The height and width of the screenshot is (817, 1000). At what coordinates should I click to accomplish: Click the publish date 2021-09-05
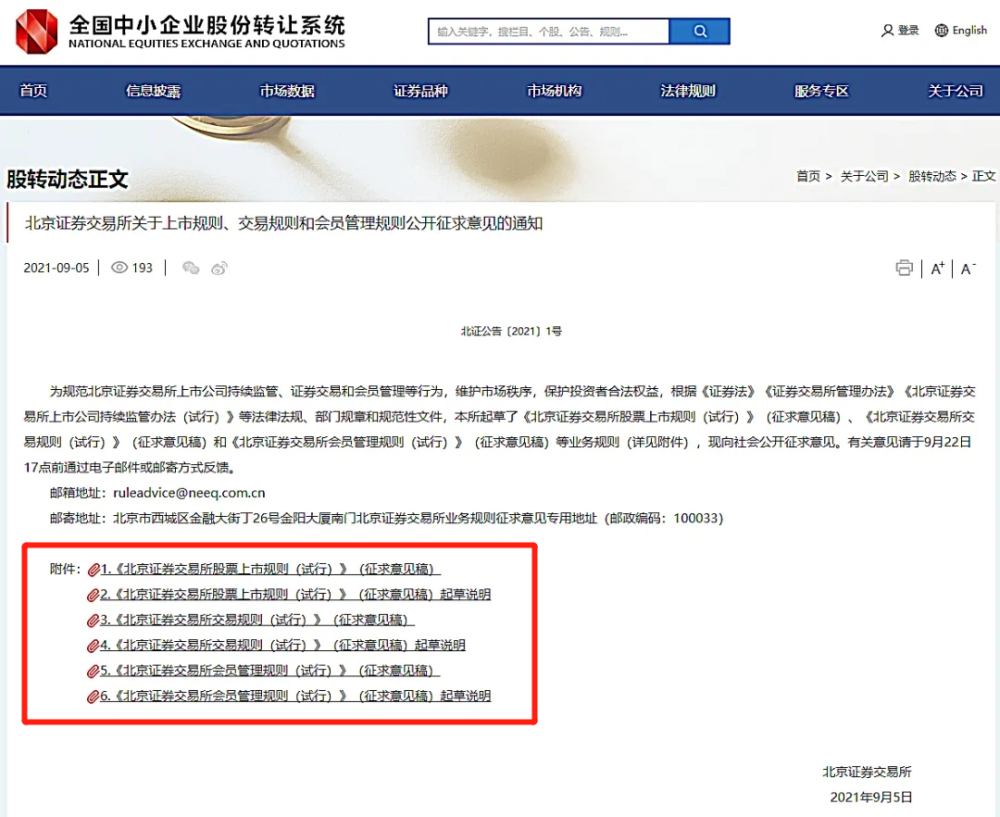(56, 268)
